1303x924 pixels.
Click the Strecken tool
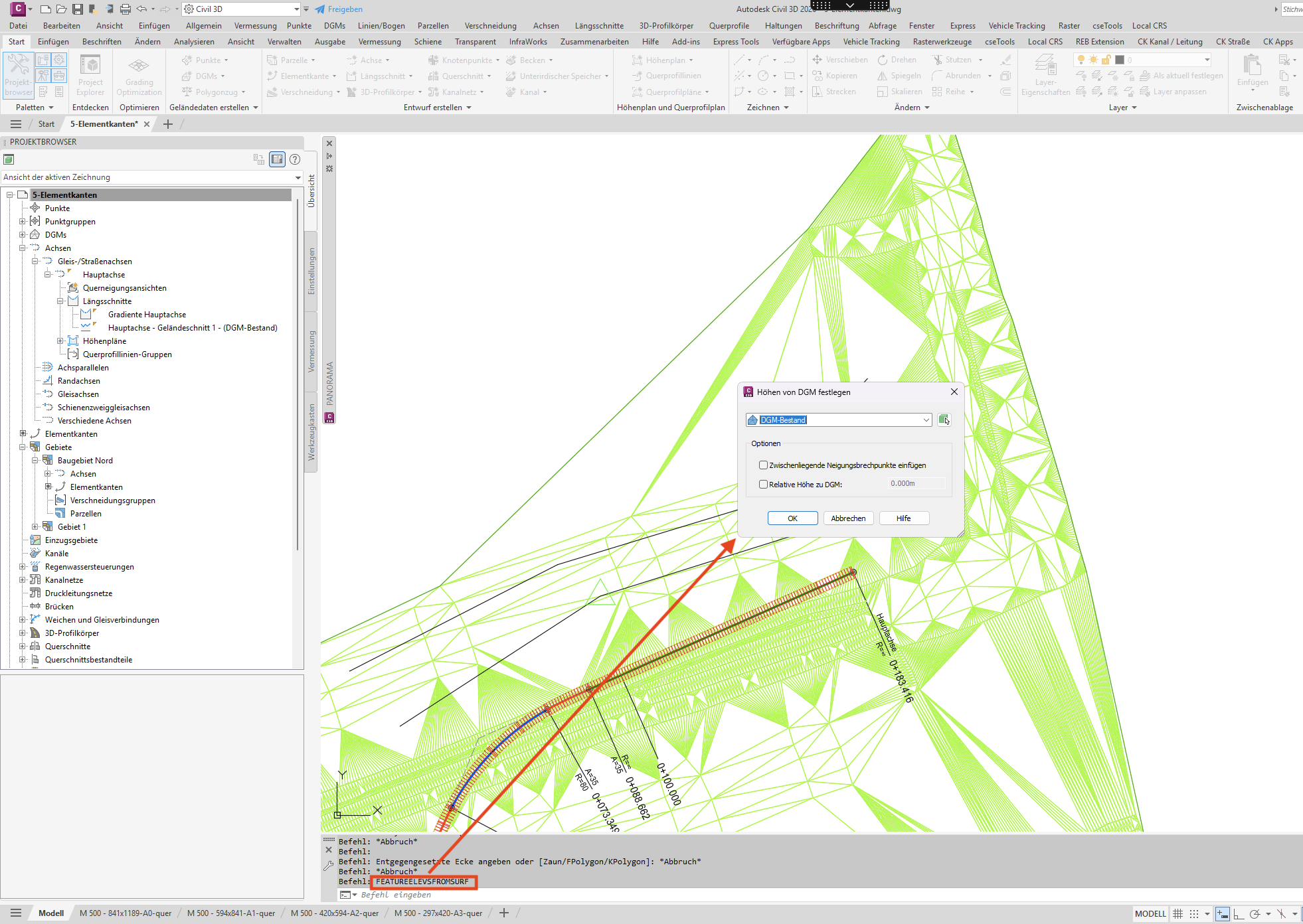tap(834, 92)
